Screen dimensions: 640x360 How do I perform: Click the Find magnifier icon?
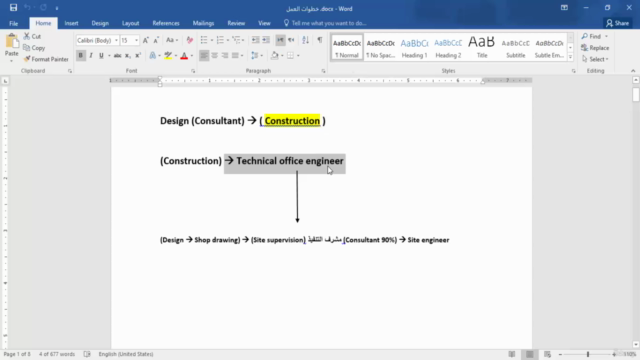click(x=585, y=36)
